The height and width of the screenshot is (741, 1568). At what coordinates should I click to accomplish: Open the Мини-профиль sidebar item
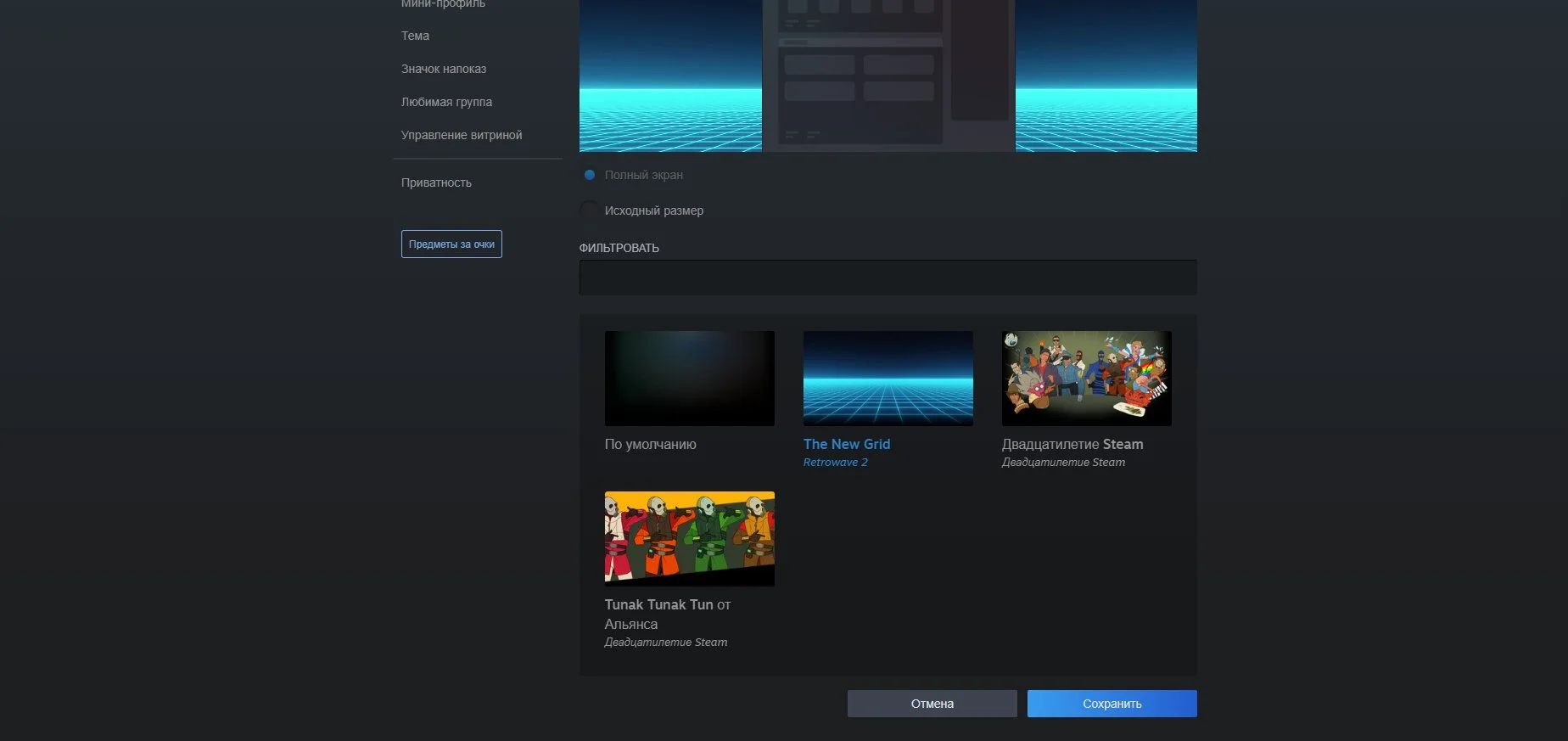click(x=443, y=4)
